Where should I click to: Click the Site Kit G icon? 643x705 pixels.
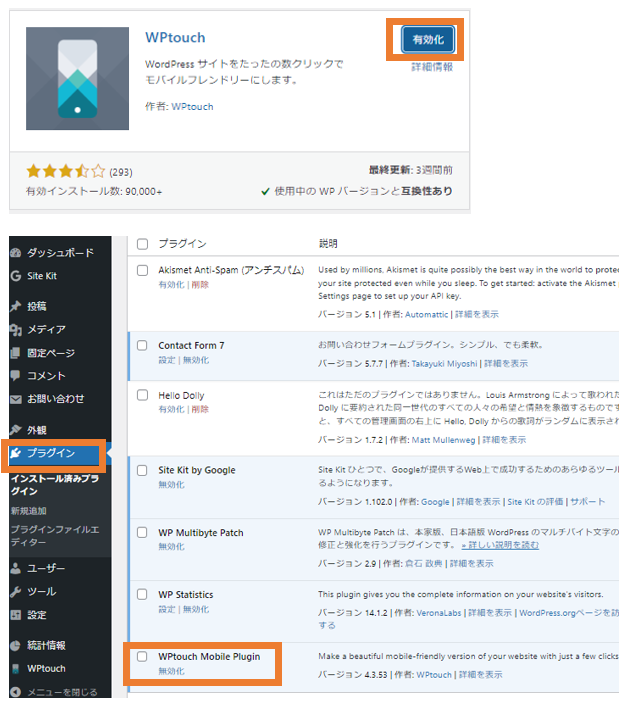pos(15,276)
